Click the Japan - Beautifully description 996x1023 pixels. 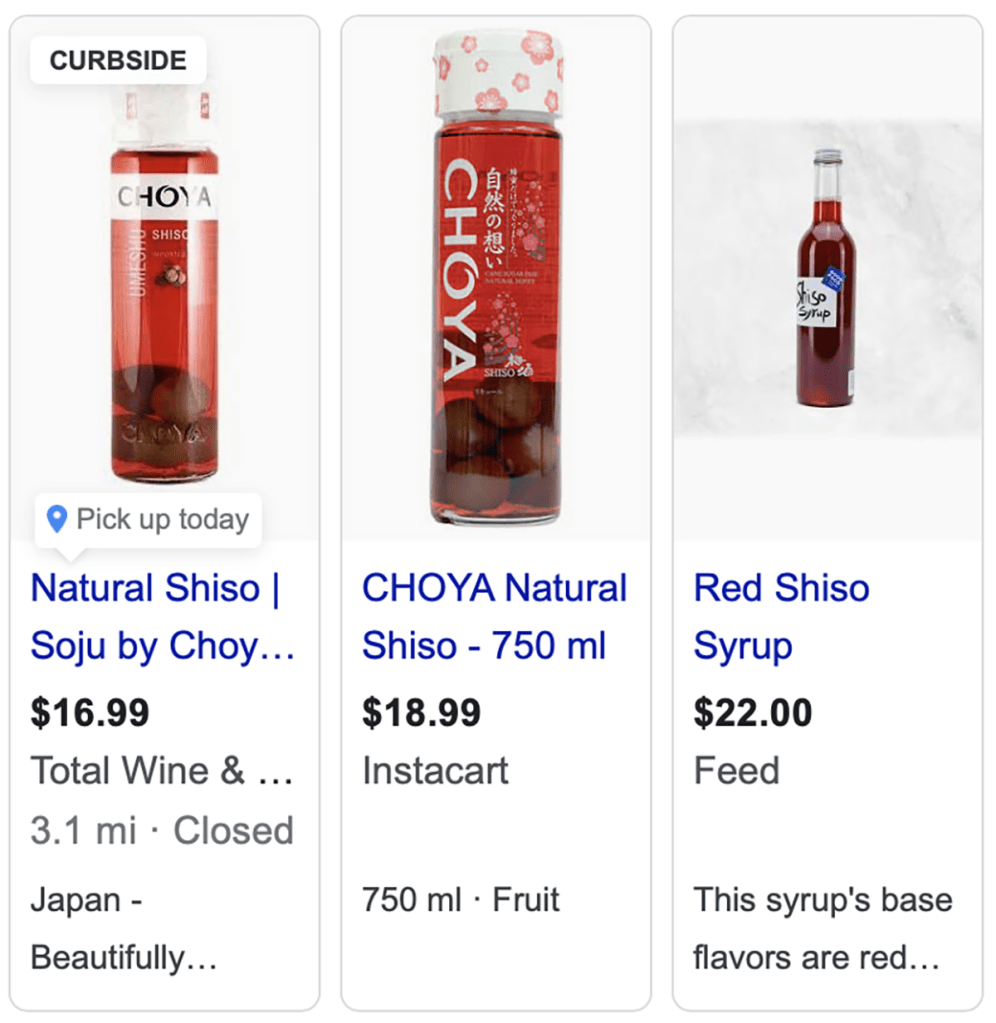point(124,929)
